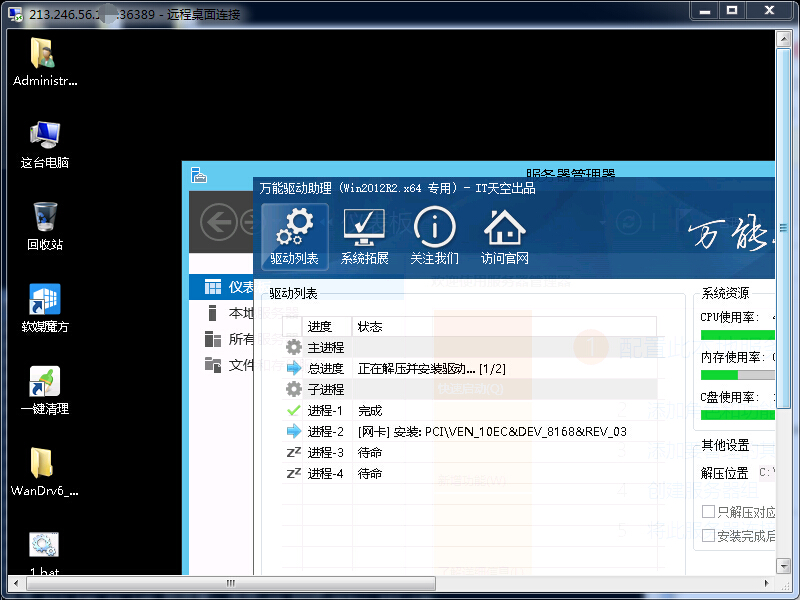Toggle the checkbox in driver list header
The width and height of the screenshot is (800, 600).
(291, 326)
